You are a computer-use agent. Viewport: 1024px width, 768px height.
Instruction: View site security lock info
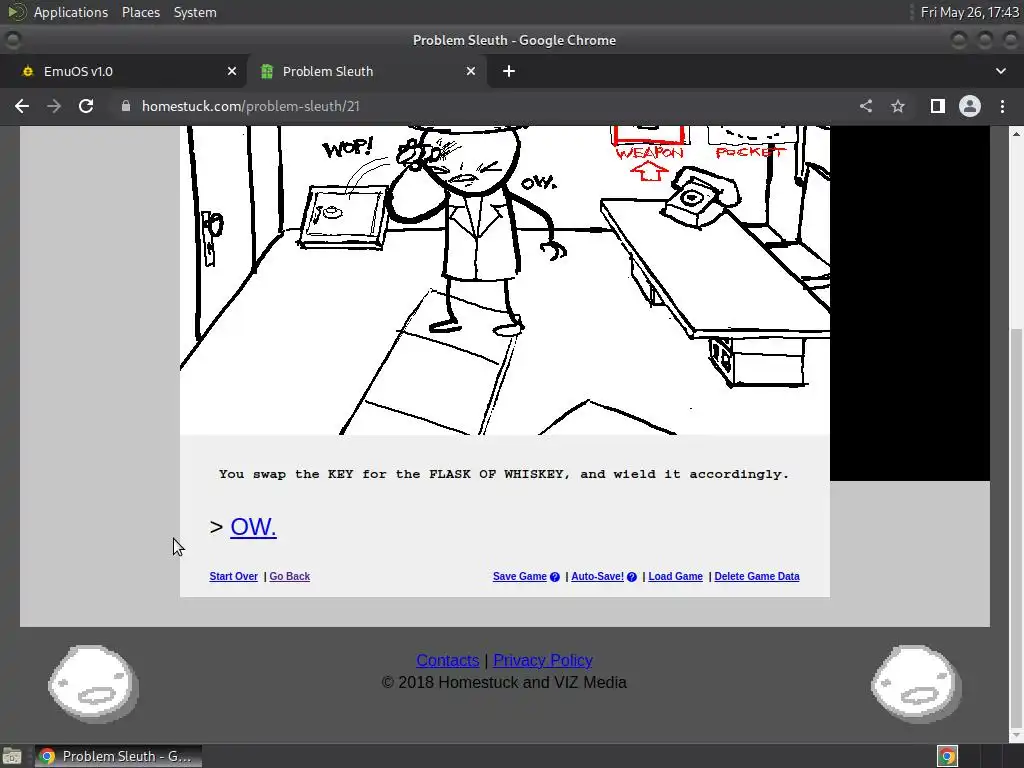tap(126, 106)
